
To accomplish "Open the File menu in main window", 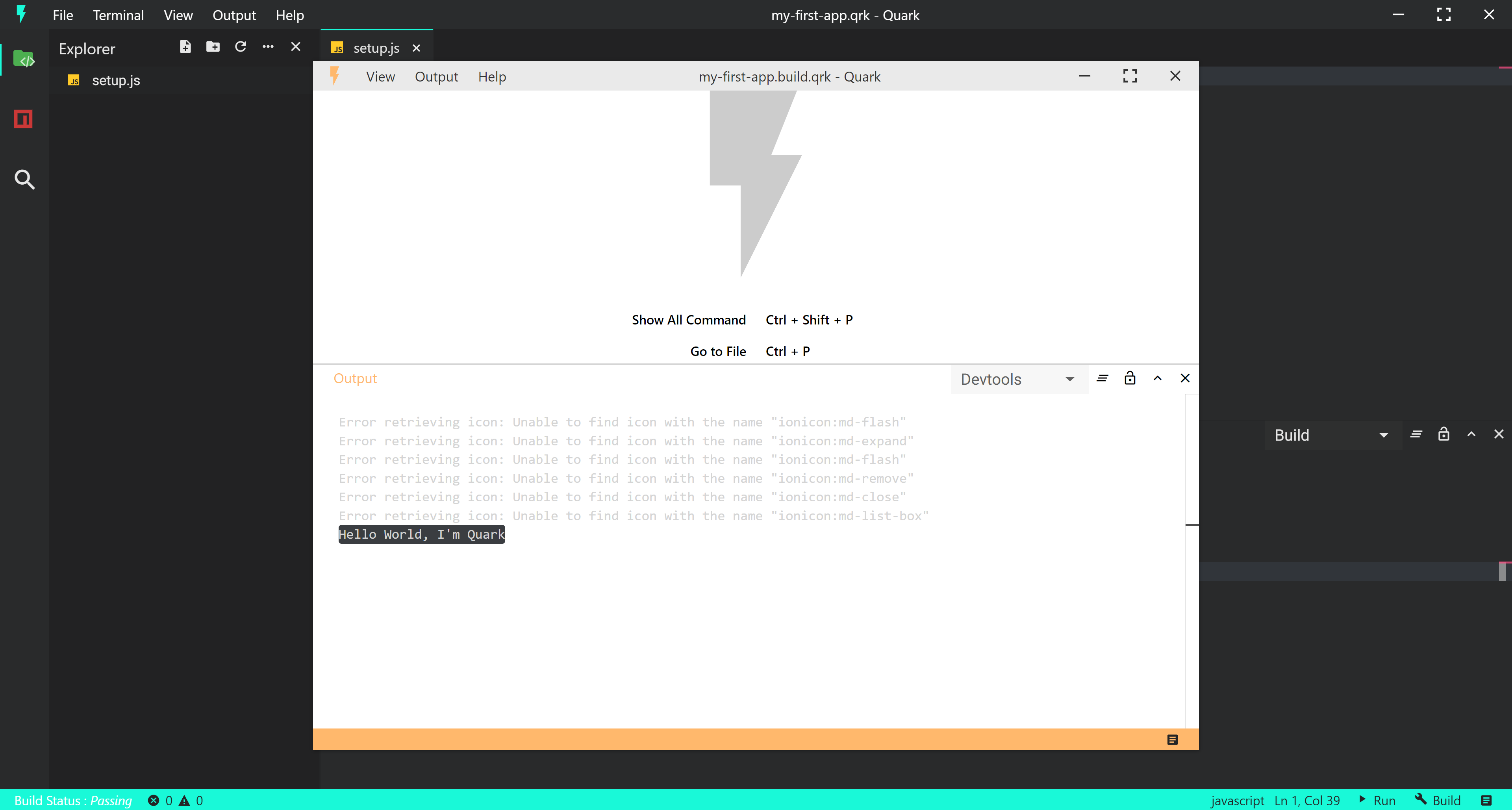I will (x=63, y=15).
